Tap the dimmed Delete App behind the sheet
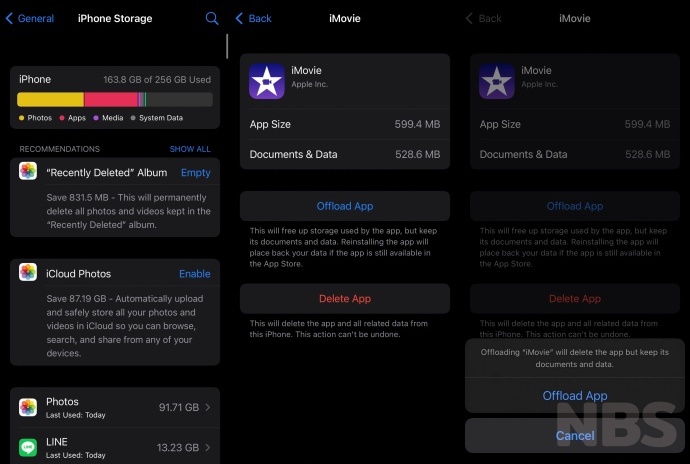This screenshot has height=464, width=690. point(575,298)
